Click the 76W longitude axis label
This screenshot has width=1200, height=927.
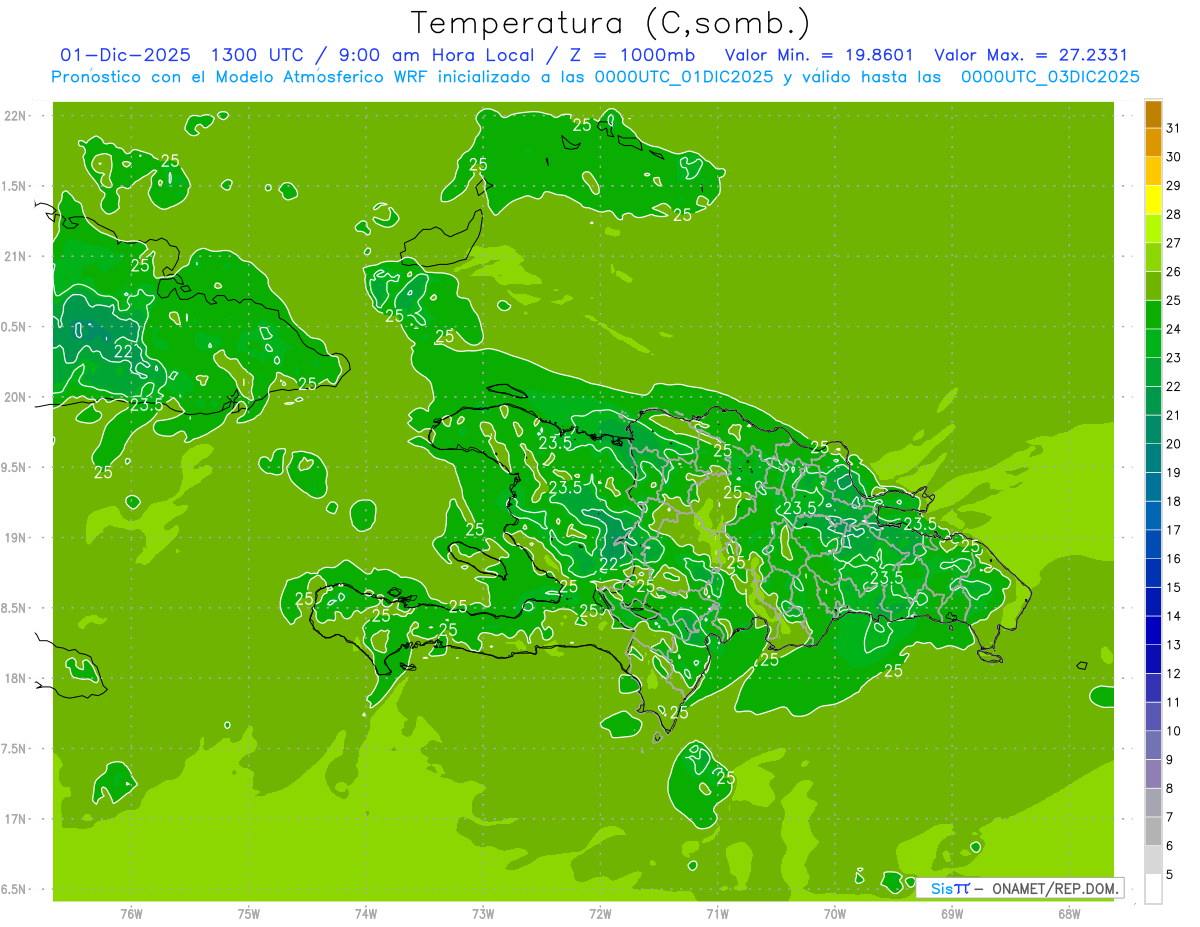click(x=131, y=914)
